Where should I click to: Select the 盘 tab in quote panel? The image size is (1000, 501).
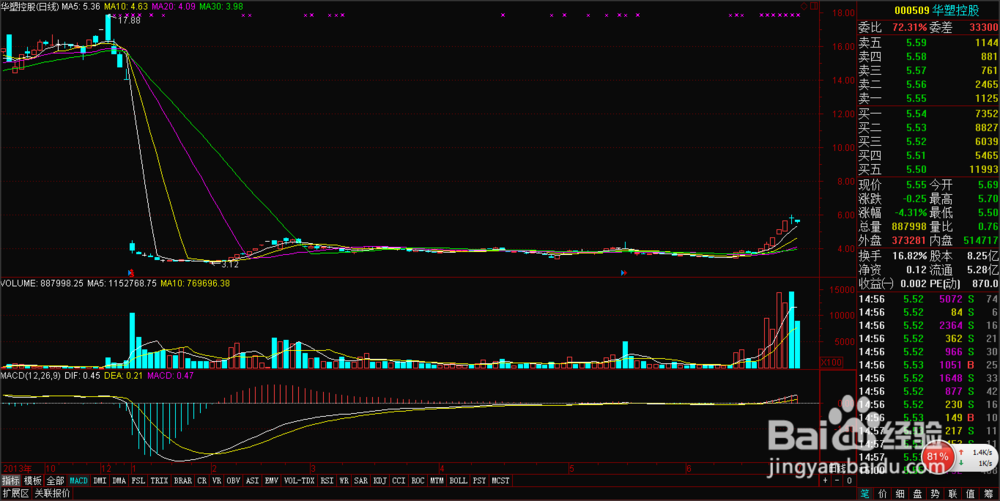918,493
